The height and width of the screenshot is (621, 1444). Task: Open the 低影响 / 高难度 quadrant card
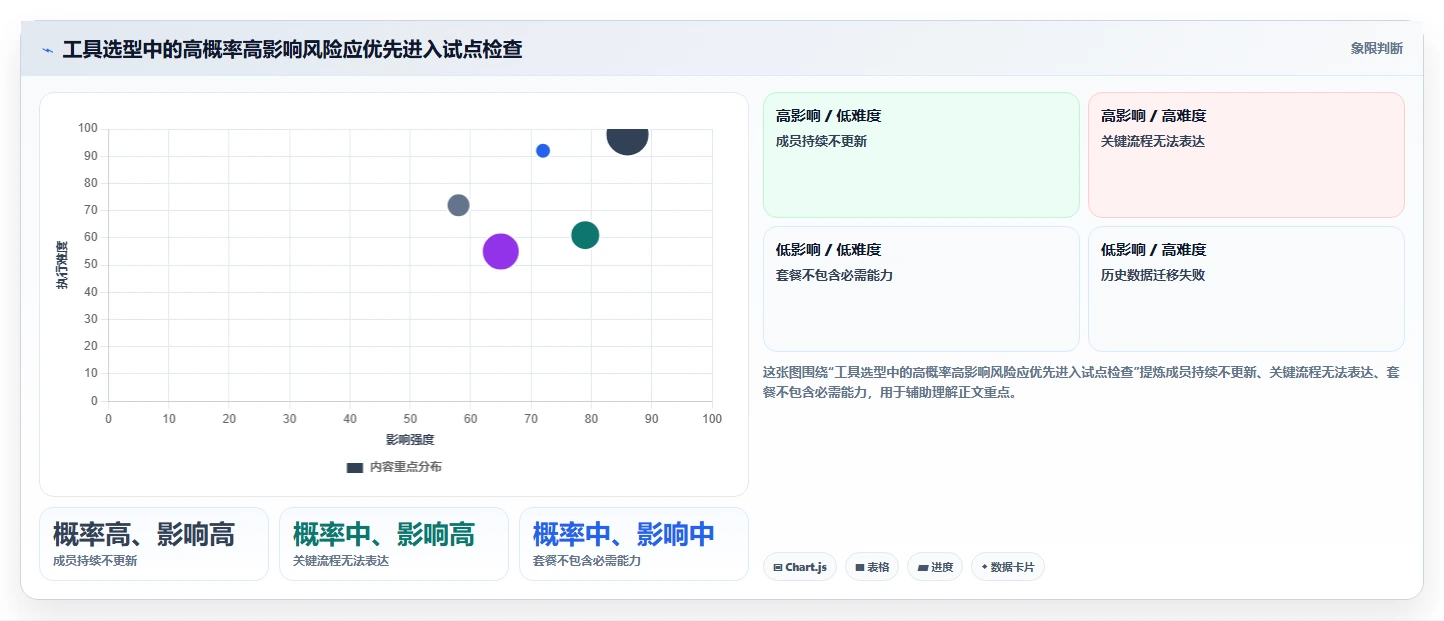[1246, 289]
